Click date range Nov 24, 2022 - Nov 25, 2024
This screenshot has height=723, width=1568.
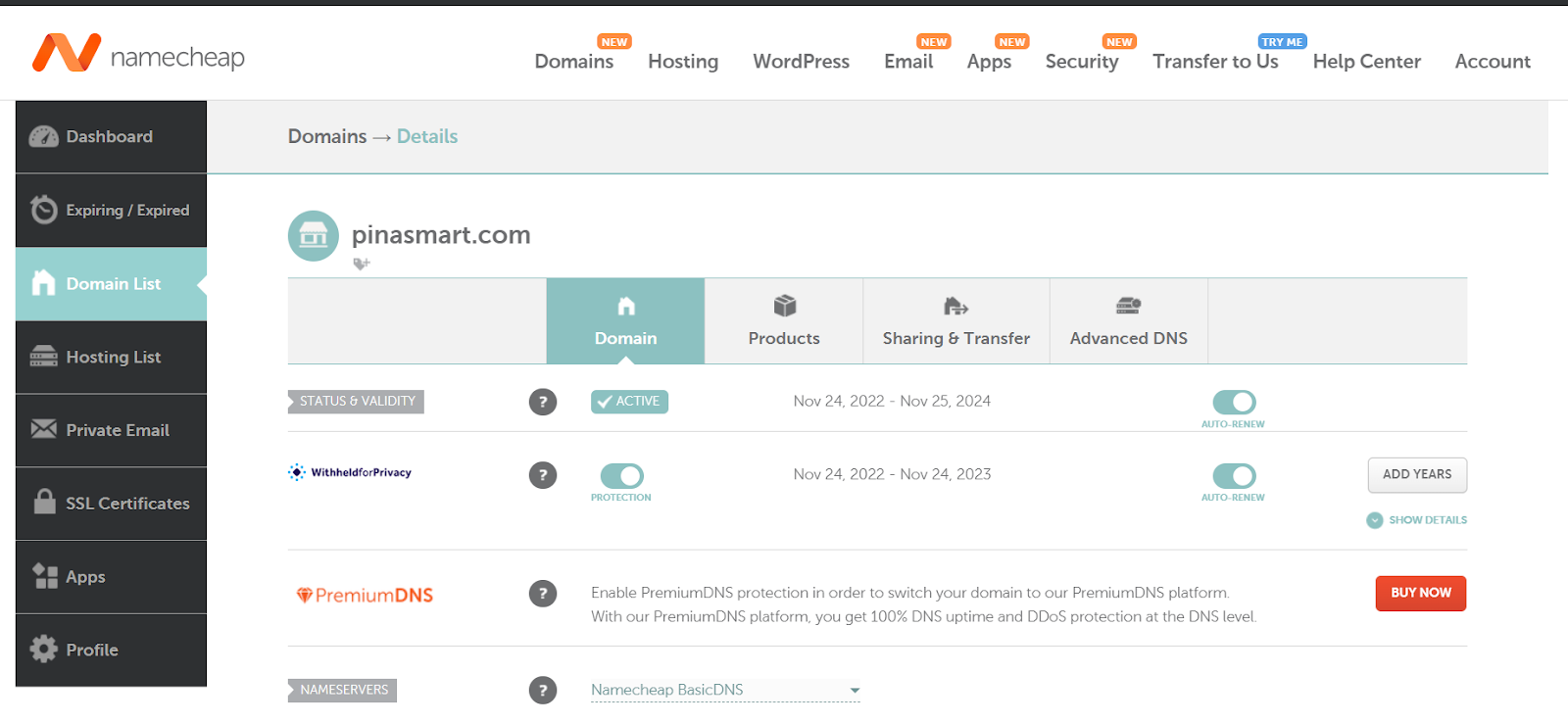click(x=892, y=401)
